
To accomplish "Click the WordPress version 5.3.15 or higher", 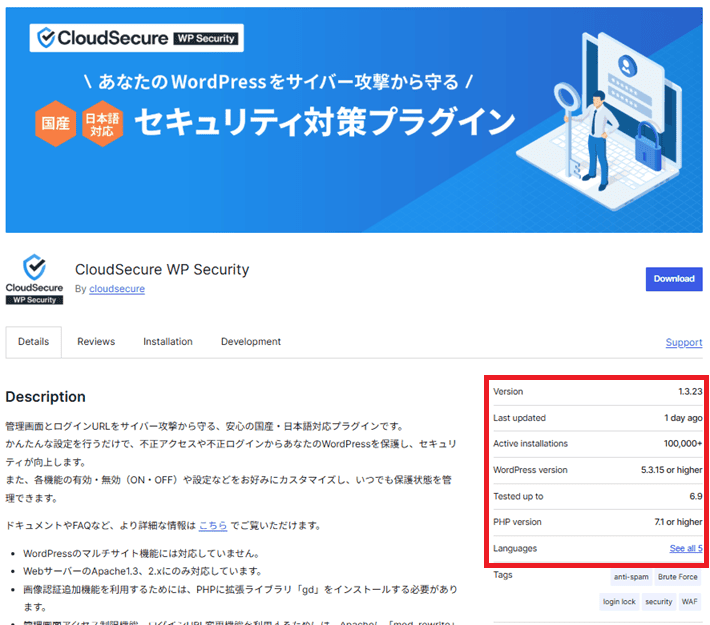I will point(672,470).
